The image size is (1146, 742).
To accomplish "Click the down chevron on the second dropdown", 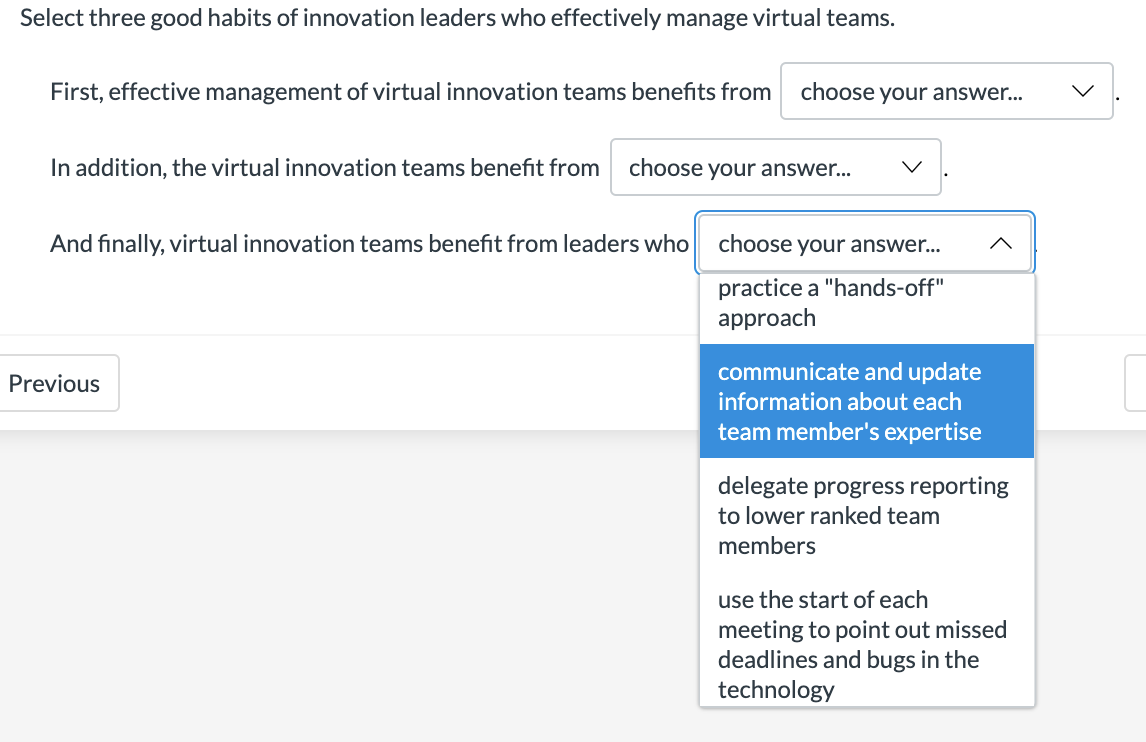I will pos(911,167).
